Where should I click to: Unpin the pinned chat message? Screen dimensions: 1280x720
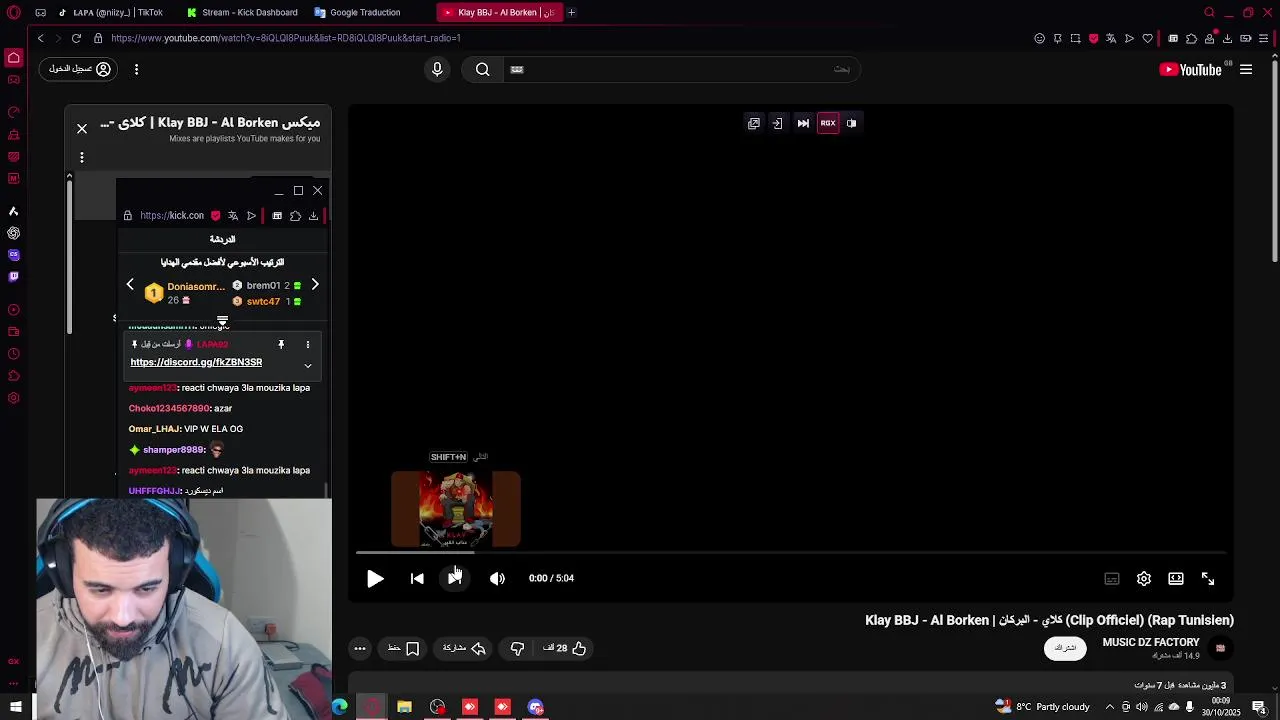point(281,344)
